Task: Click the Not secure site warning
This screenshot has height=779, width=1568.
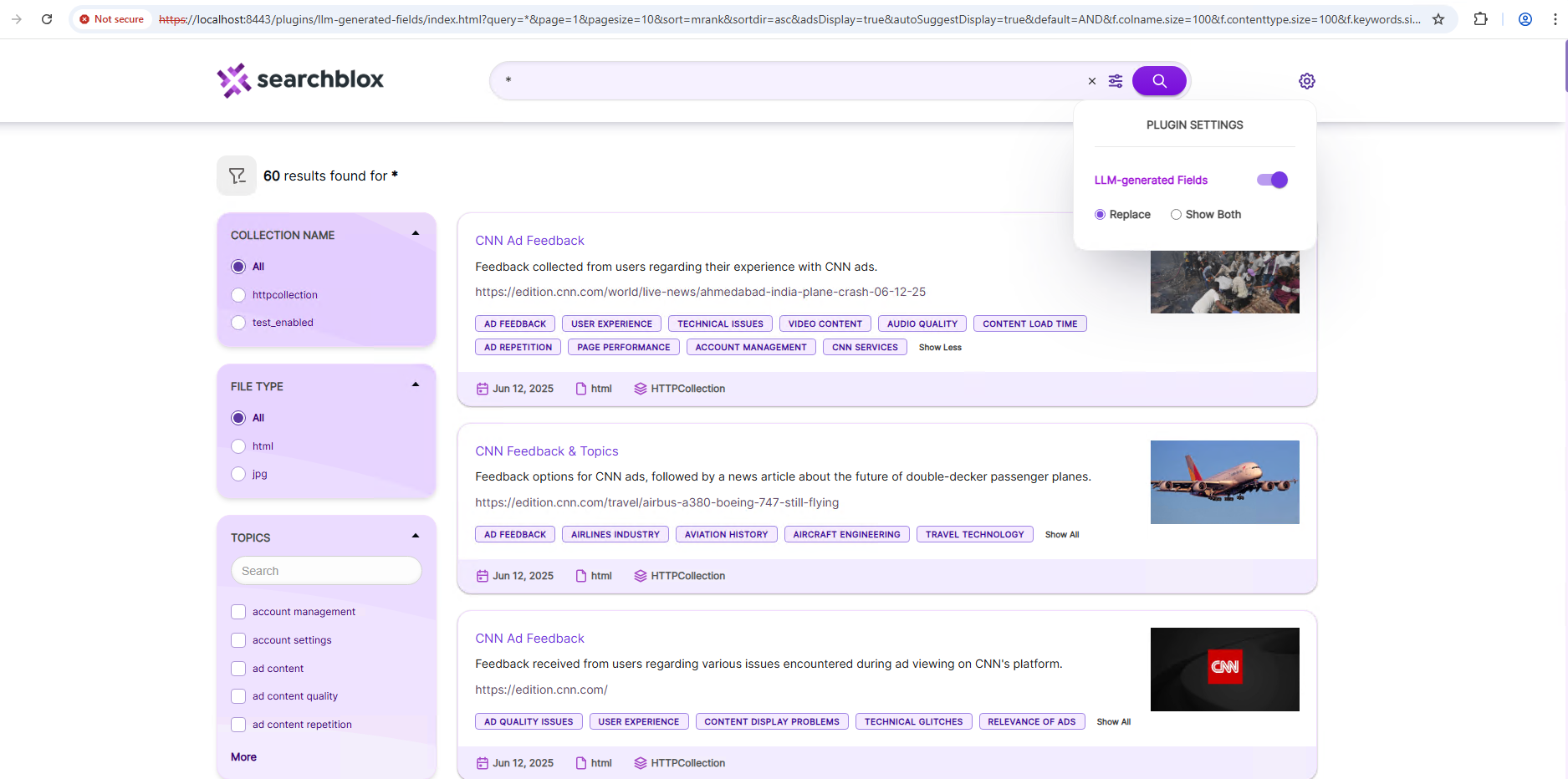Action: click(112, 18)
